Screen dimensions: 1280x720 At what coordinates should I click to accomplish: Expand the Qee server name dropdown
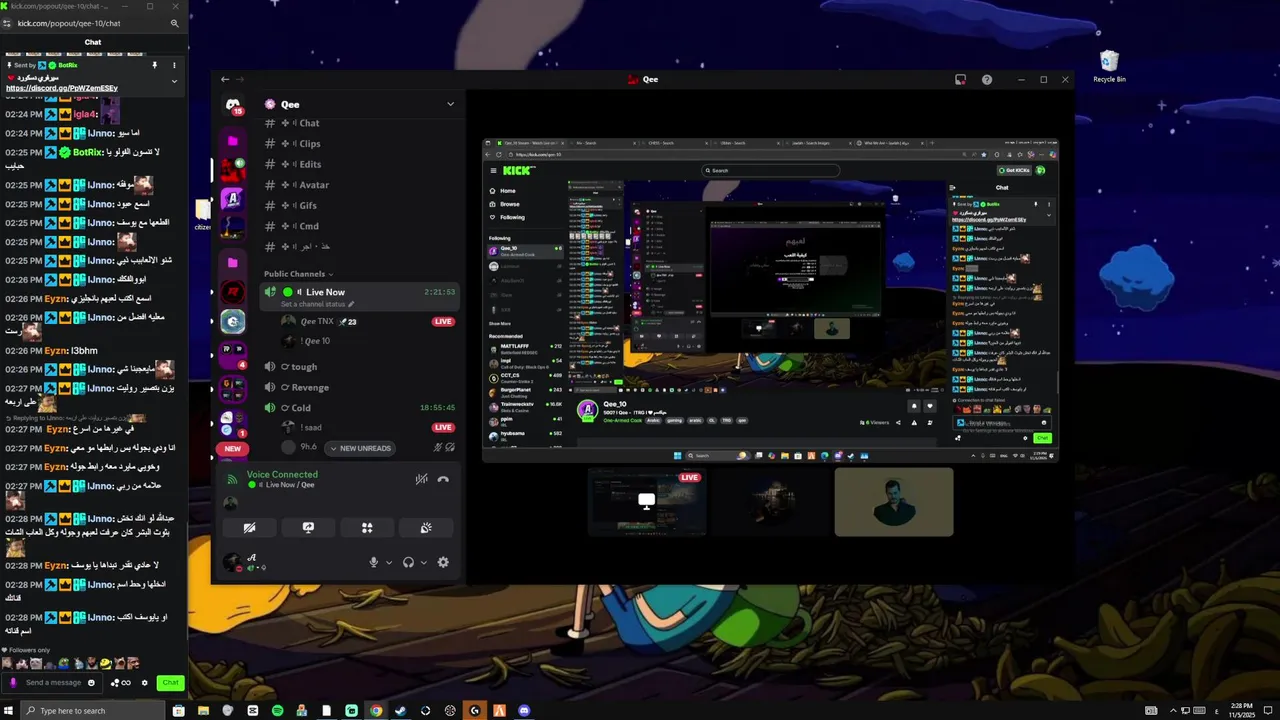pyautogui.click(x=450, y=104)
